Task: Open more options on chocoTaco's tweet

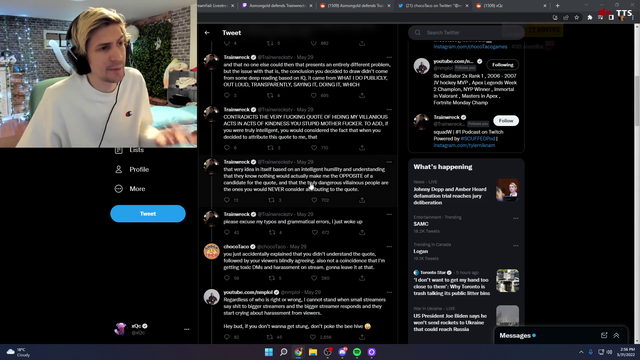Action: coord(389,247)
